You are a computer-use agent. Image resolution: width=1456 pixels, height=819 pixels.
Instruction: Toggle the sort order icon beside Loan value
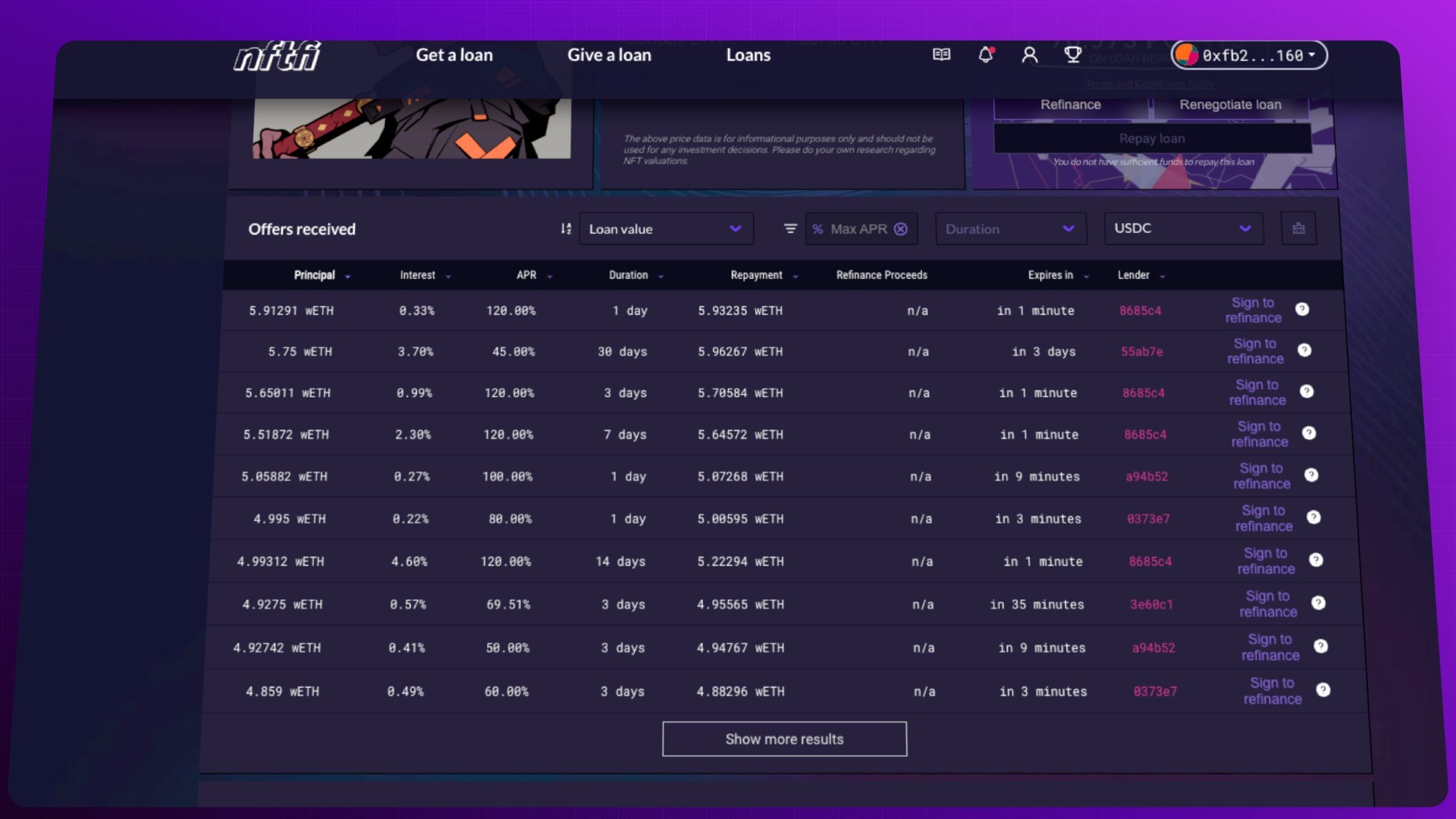coord(565,229)
